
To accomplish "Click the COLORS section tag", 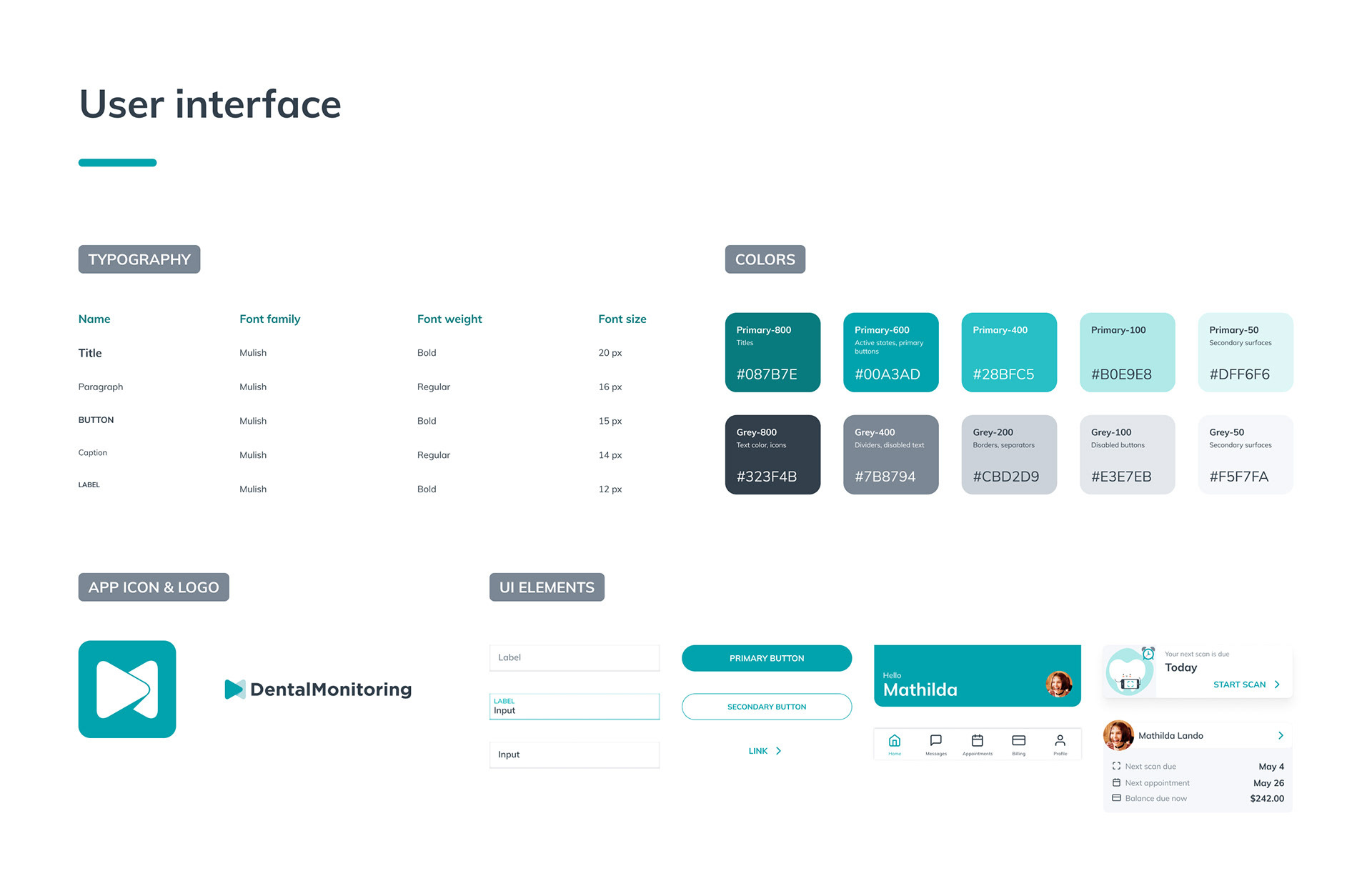I will click(765, 259).
